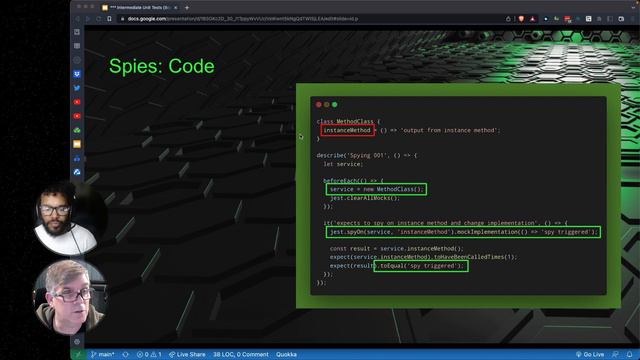Open the remote window status bar button
This screenshot has height=360, width=640.
pos(78,354)
